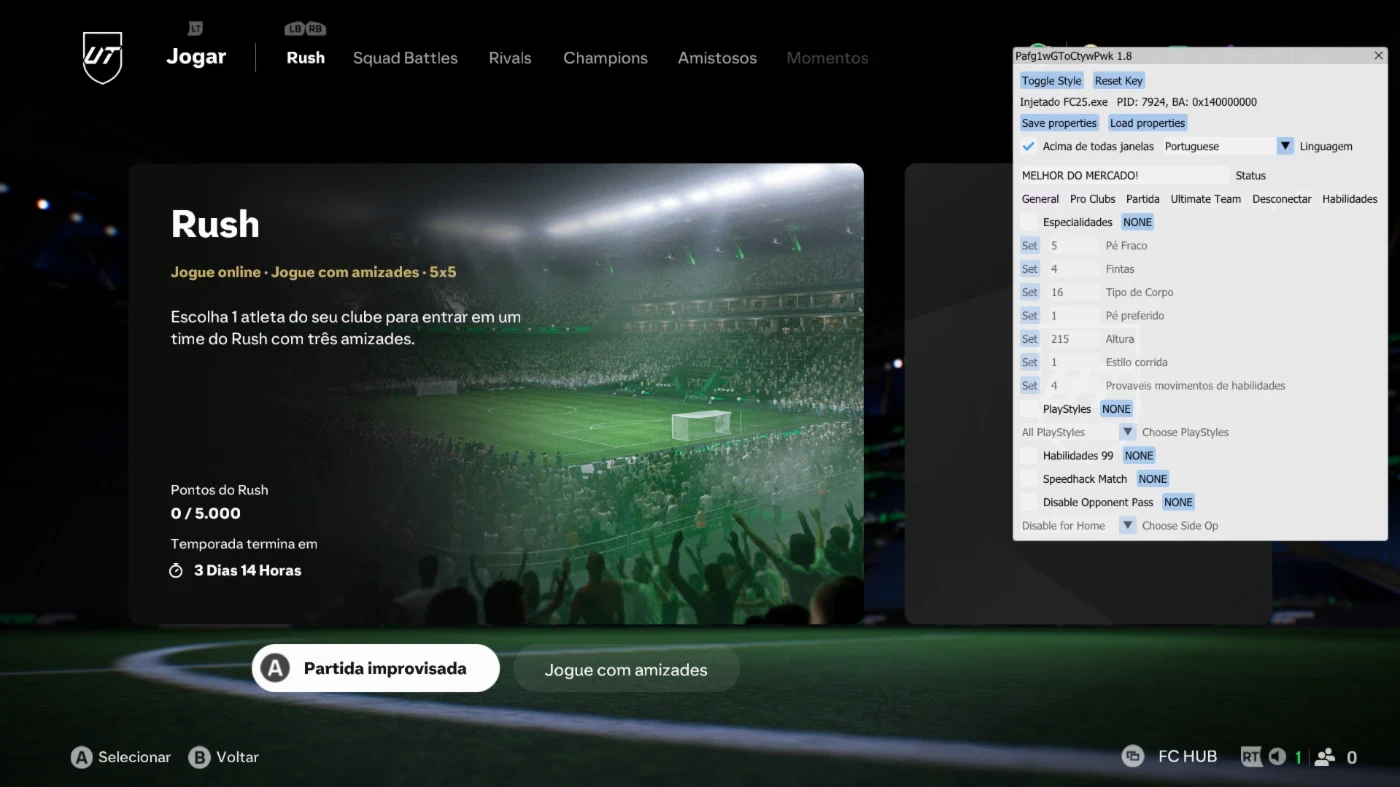The width and height of the screenshot is (1400, 787).
Task: Open the Ultimate Team tab
Action: pos(1206,199)
